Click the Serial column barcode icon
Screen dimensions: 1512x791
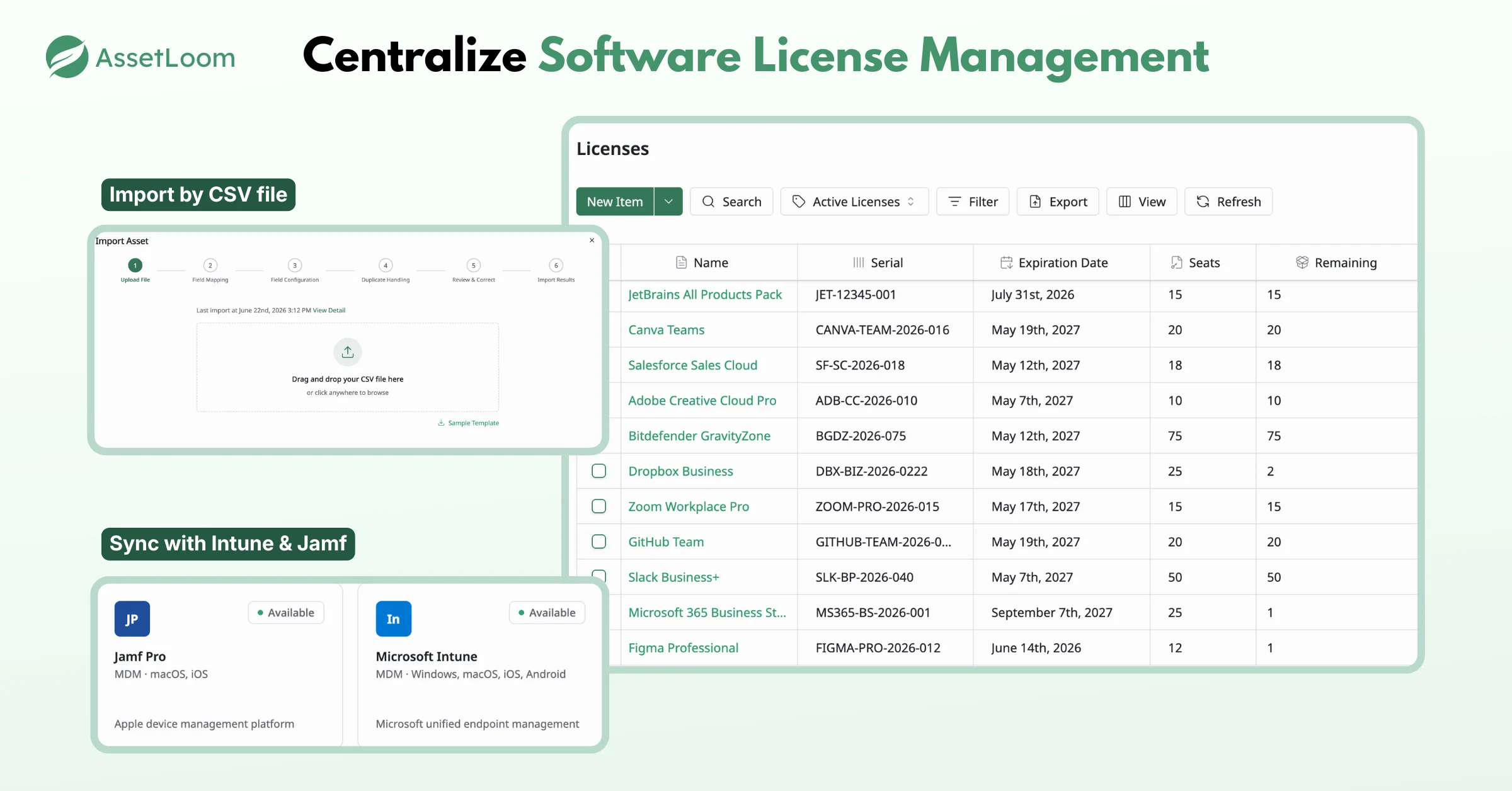[859, 263]
